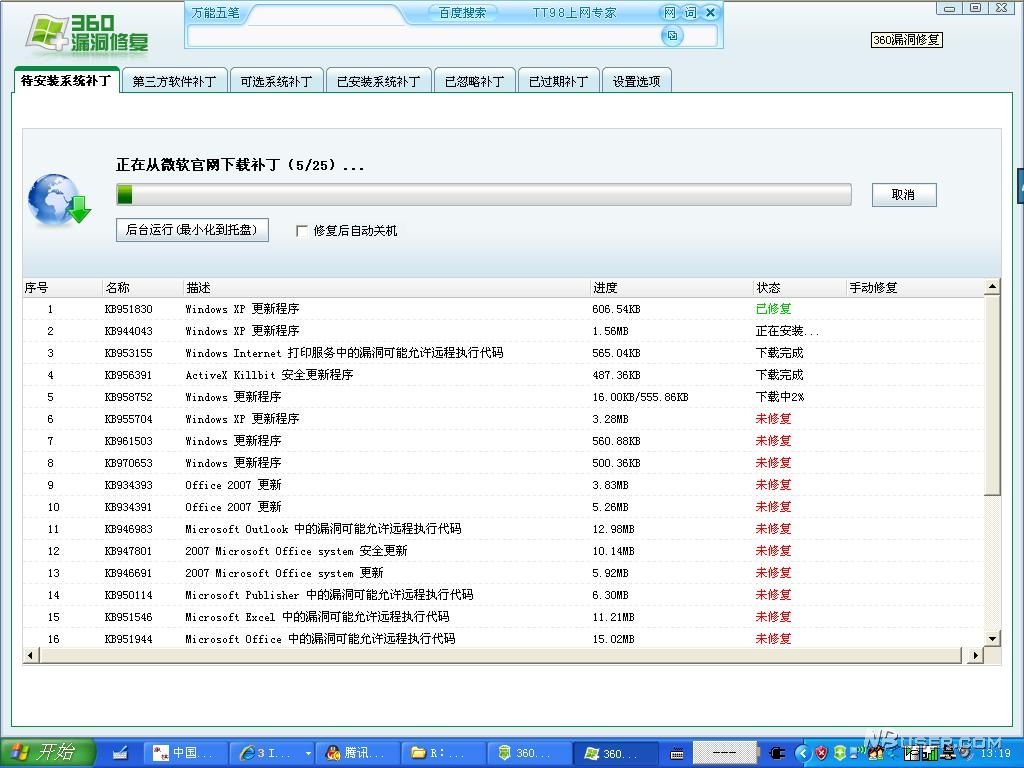This screenshot has height=768, width=1024.
Task: Open the Windows 开始 start button
Action: coord(47,752)
